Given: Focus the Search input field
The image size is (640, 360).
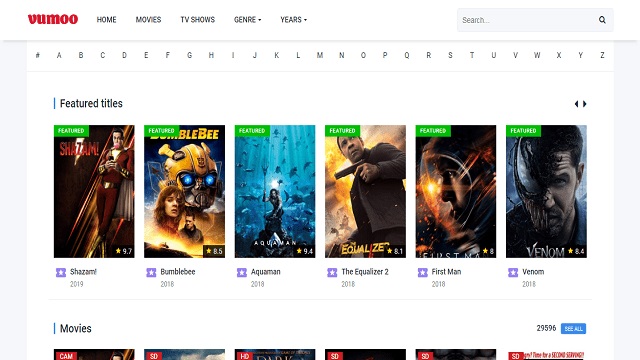Looking at the screenshot, I should (527, 20).
